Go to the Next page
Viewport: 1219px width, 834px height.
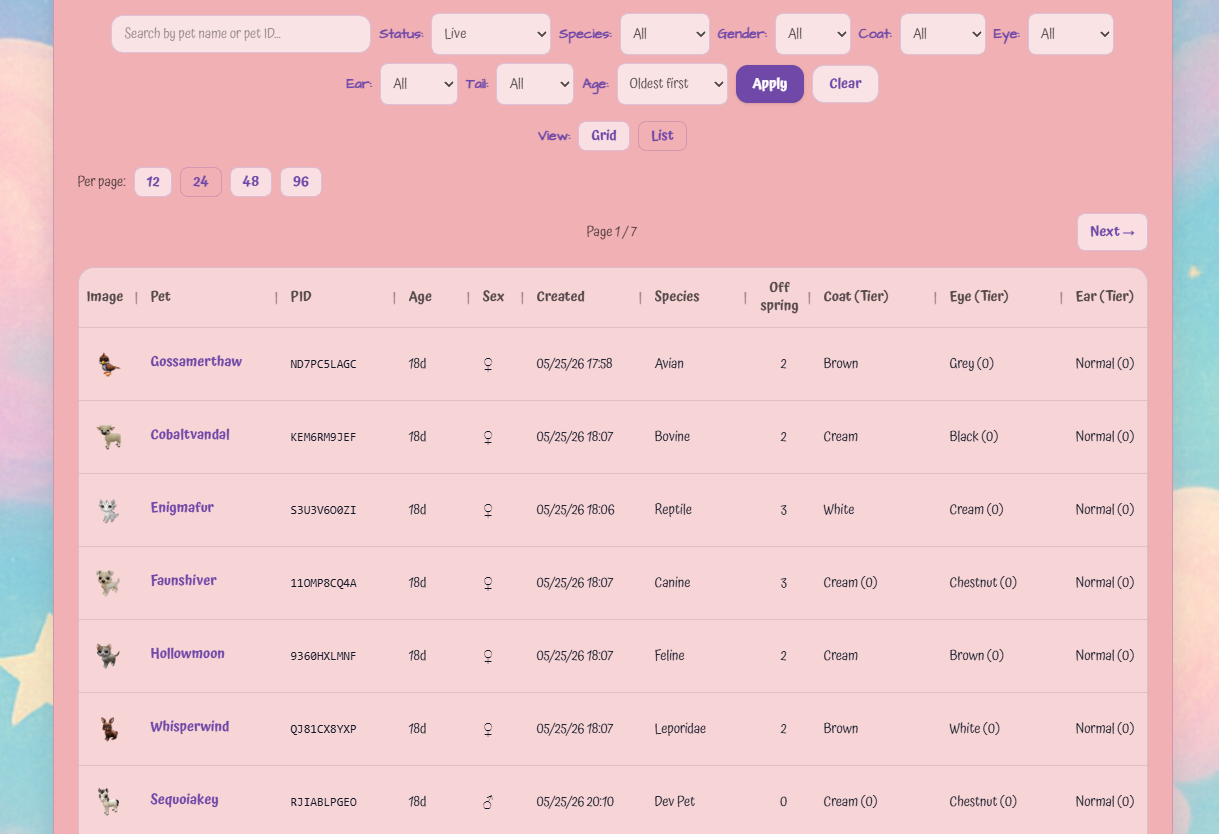[1112, 232]
